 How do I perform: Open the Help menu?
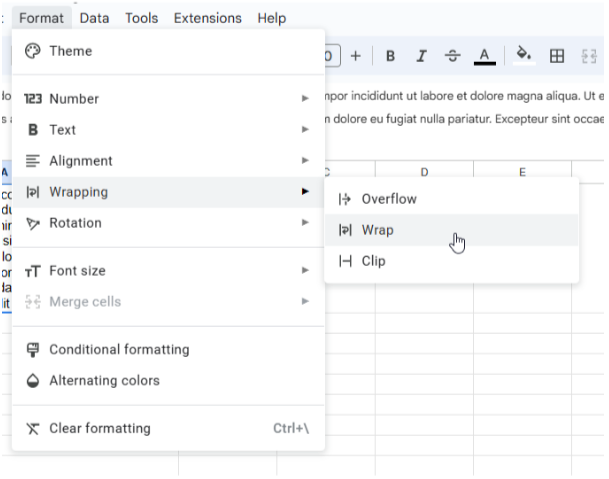(272, 18)
